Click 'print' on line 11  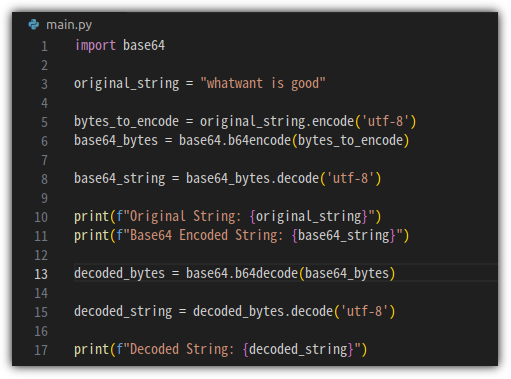click(91, 235)
